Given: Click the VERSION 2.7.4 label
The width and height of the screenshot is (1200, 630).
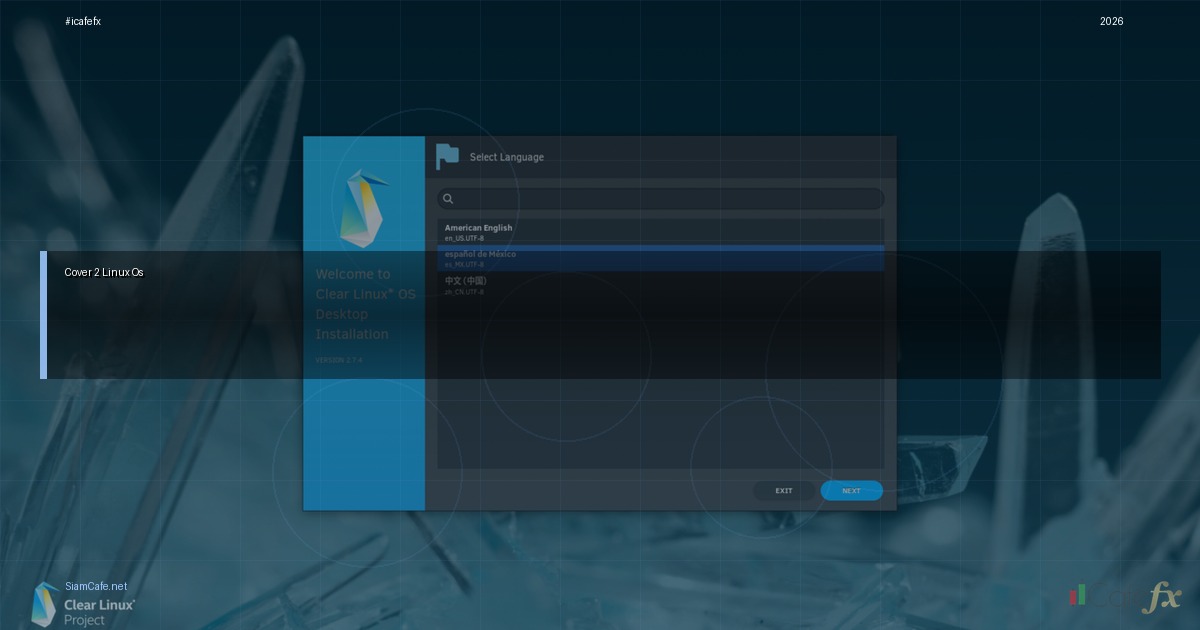Looking at the screenshot, I should 339,360.
